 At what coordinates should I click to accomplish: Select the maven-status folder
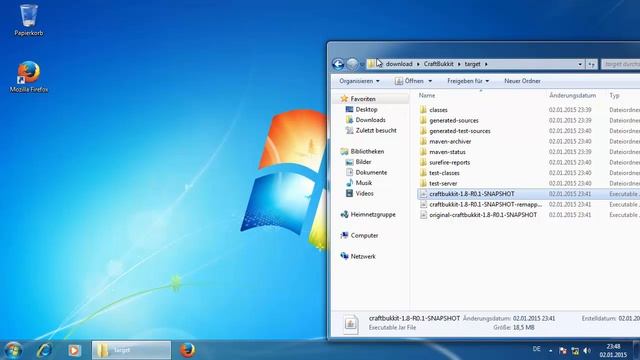click(447, 152)
